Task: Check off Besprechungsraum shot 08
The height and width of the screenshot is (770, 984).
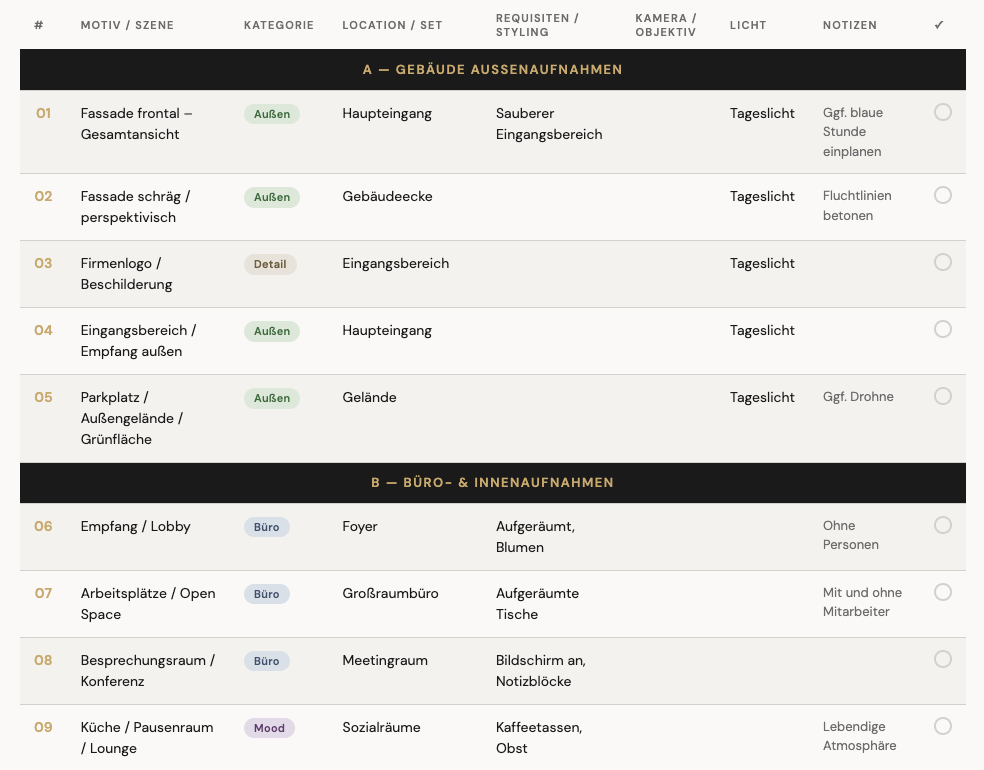Action: 942,660
